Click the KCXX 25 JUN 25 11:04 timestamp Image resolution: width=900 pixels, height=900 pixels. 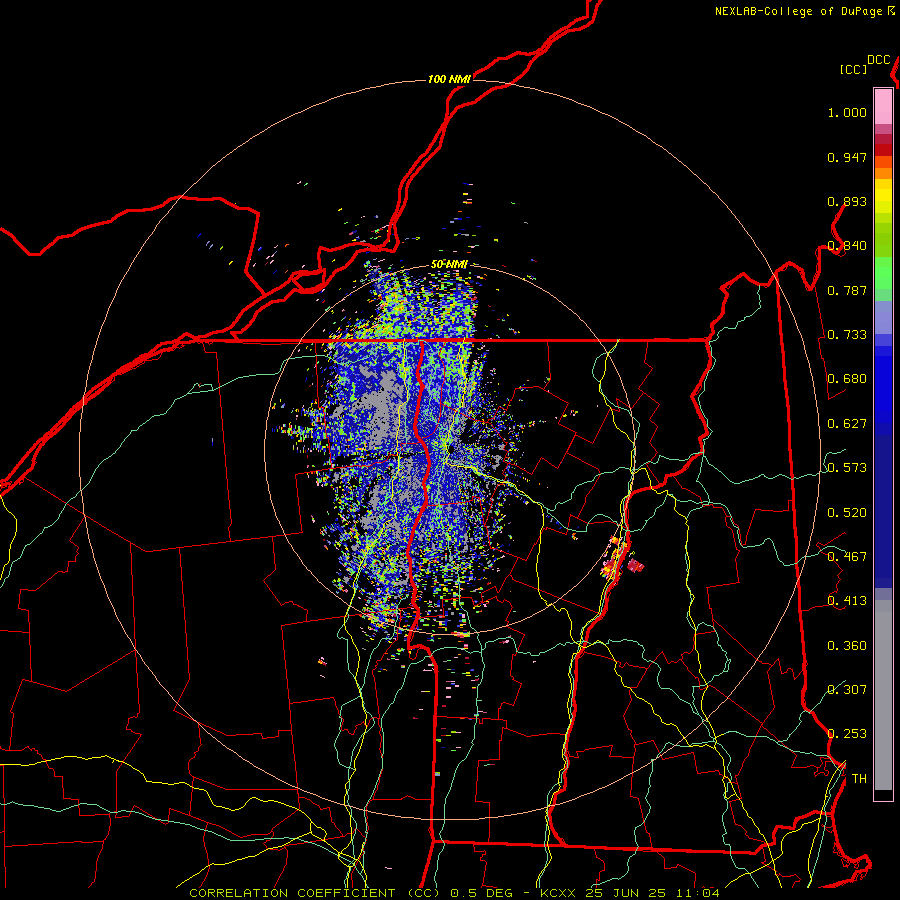[630, 893]
